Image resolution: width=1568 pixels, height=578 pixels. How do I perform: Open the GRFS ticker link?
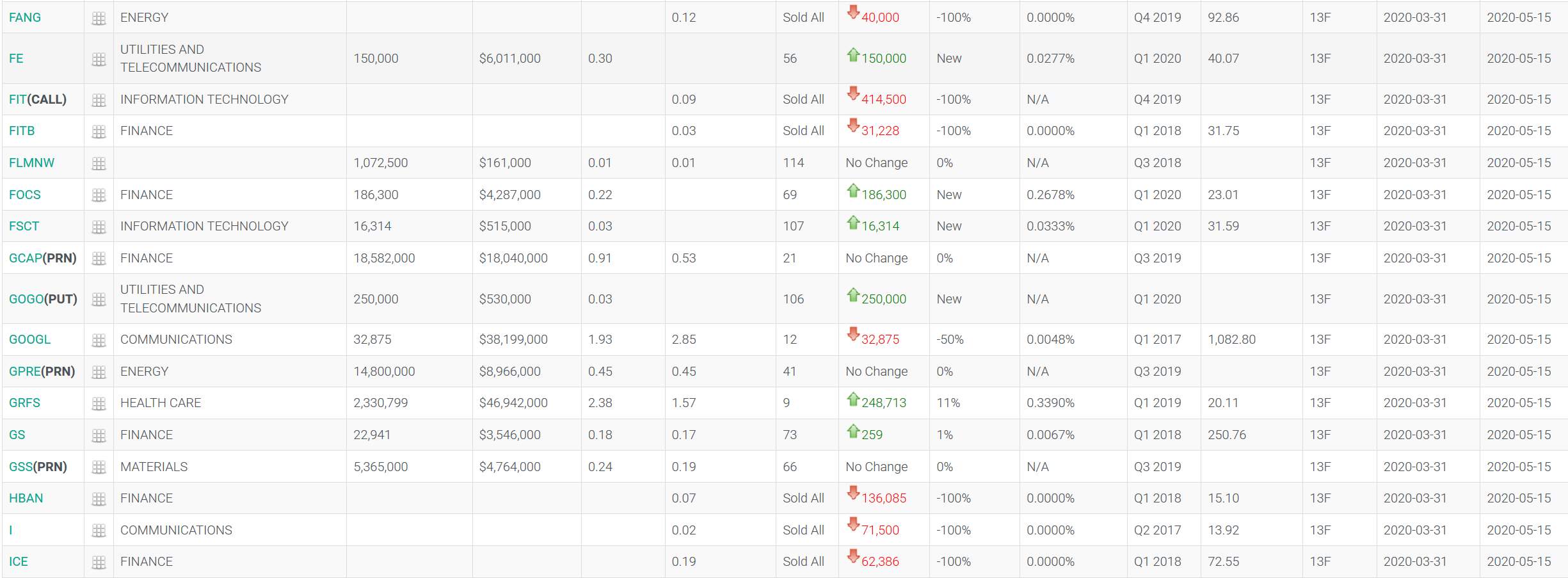point(25,403)
